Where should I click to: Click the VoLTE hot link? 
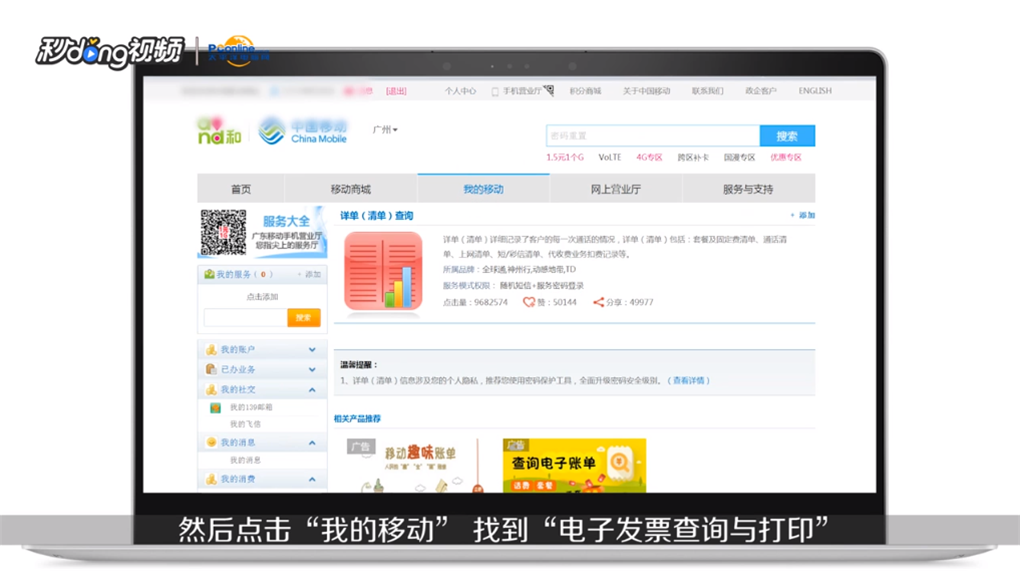[x=610, y=157]
